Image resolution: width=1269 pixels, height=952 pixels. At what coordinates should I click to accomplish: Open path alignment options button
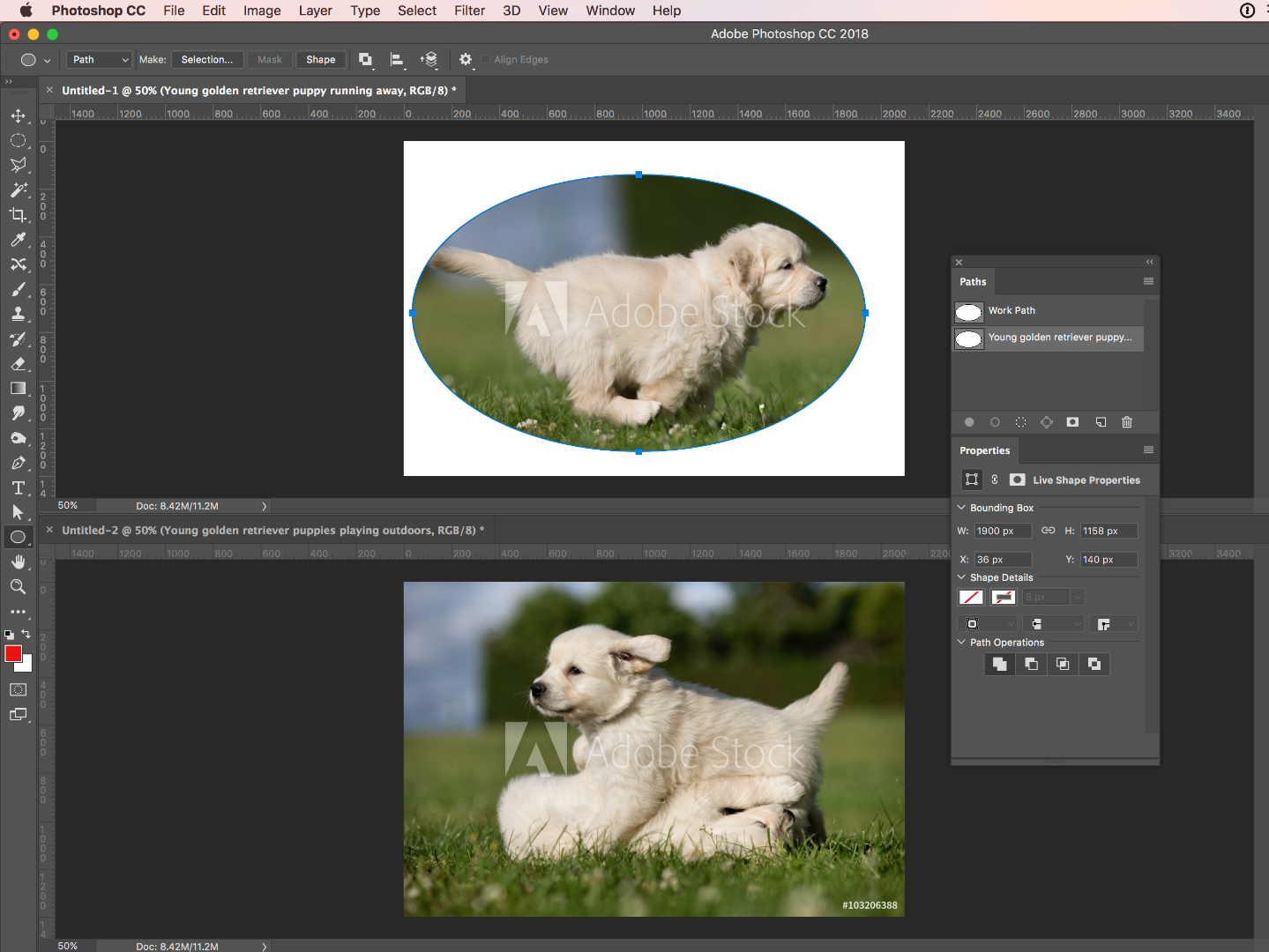pyautogui.click(x=397, y=60)
